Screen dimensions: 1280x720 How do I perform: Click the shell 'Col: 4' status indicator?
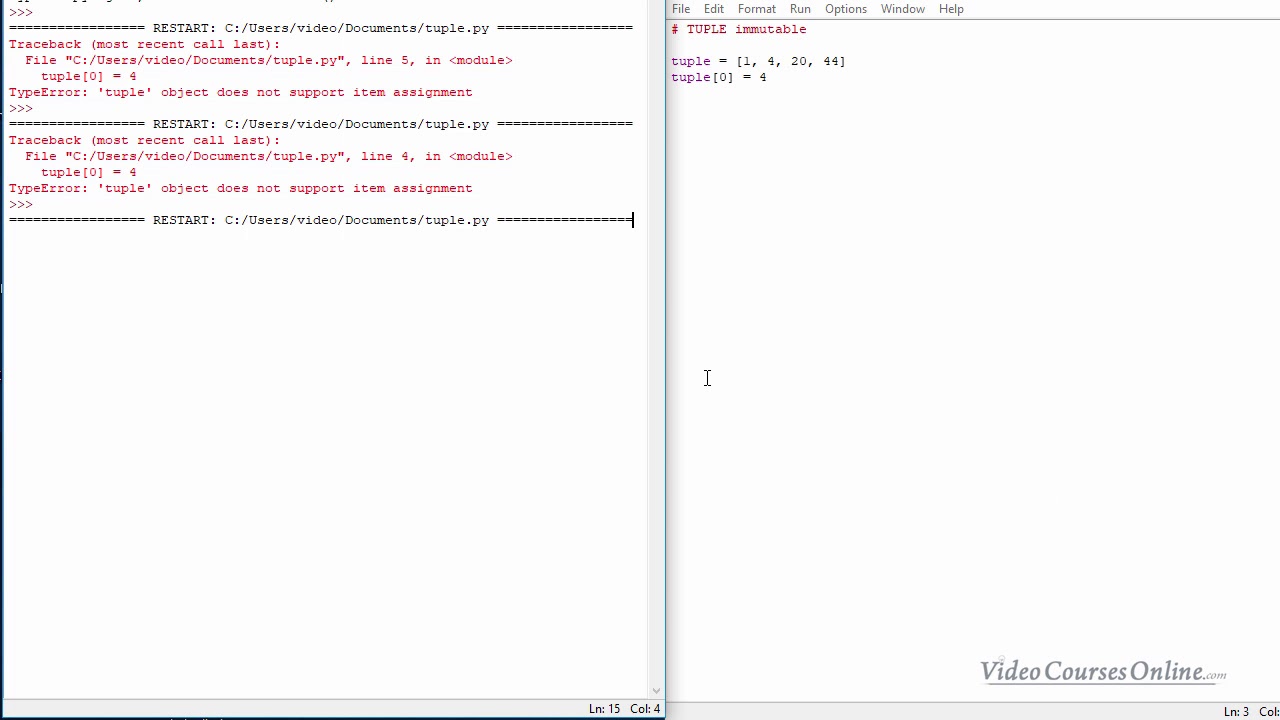(x=645, y=709)
